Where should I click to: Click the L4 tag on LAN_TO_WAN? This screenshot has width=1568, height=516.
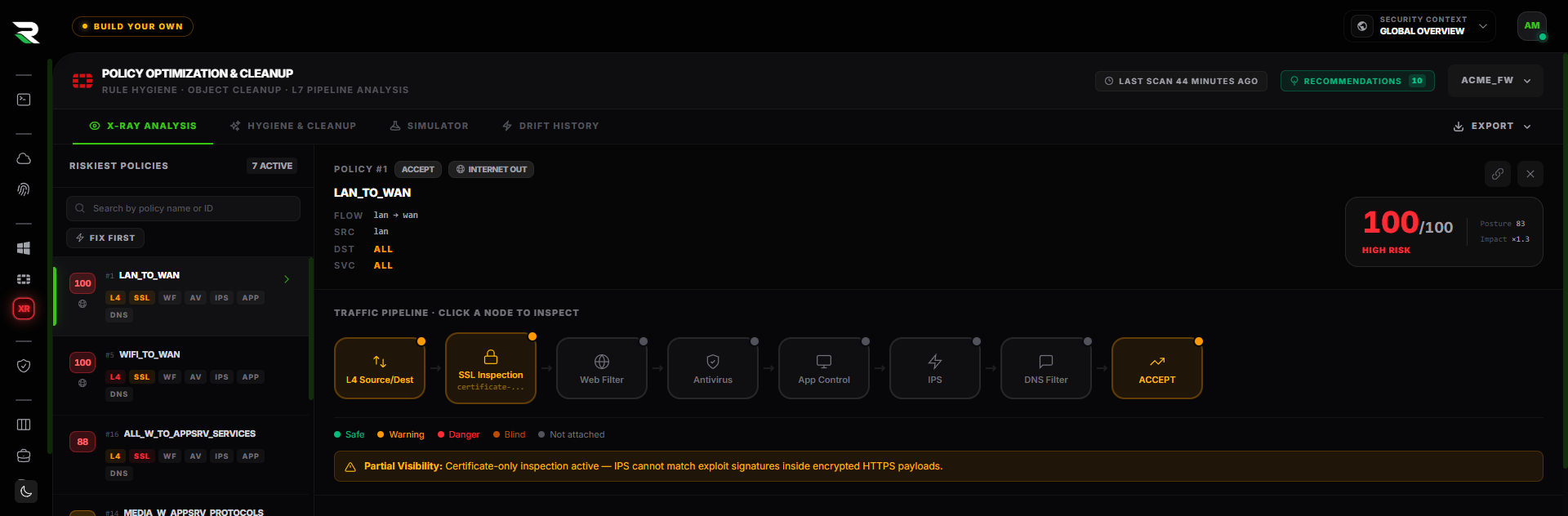tap(115, 298)
